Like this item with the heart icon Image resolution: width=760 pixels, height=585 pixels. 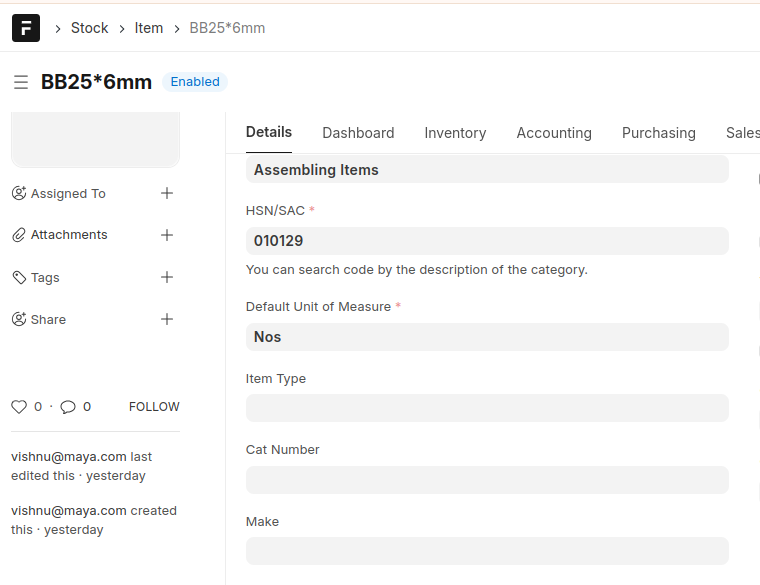[x=19, y=407]
